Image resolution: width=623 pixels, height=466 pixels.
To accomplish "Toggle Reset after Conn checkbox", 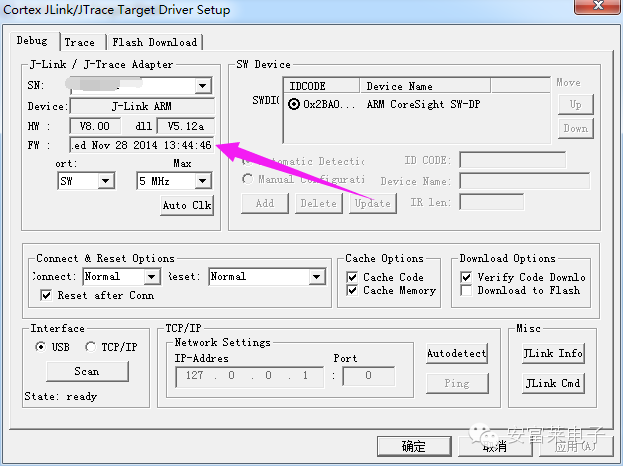I will point(46,295).
